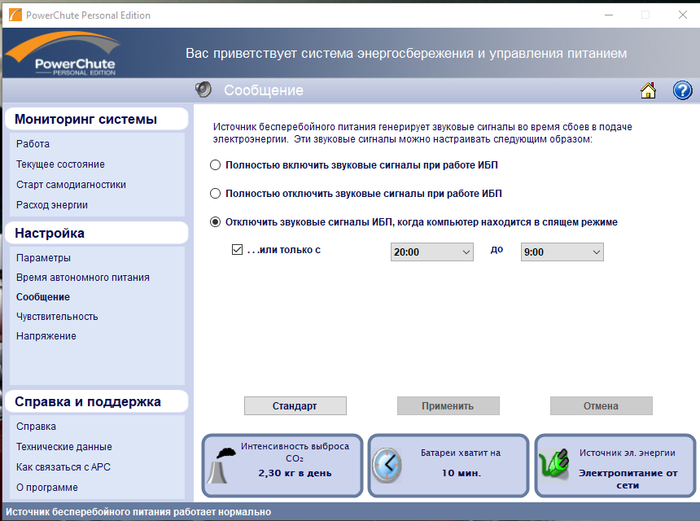Click the Стандарт button
700x521 pixels.
coord(295,406)
